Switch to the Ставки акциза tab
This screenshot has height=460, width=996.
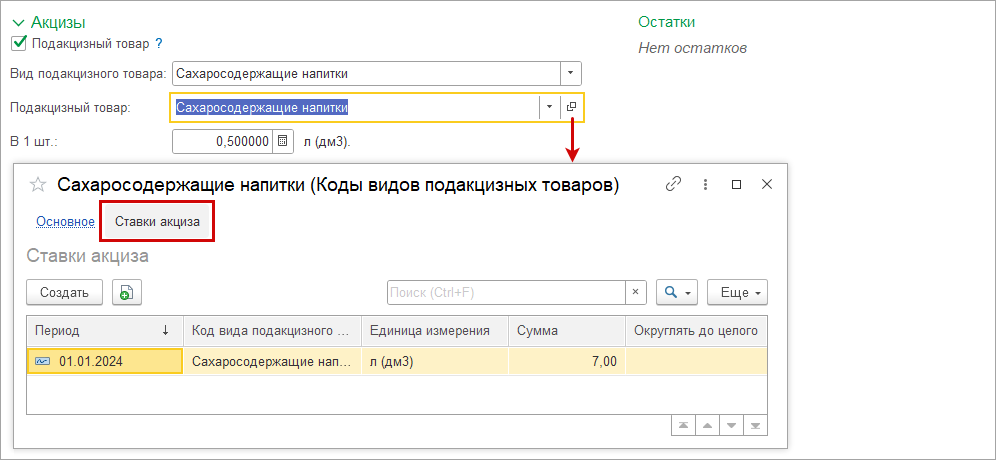point(157,221)
